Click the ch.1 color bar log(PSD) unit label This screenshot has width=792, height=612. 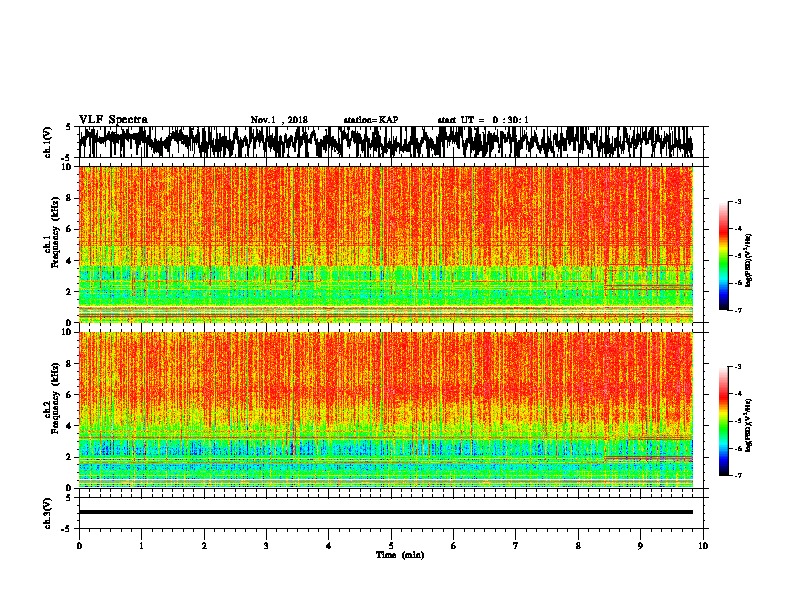pos(749,261)
